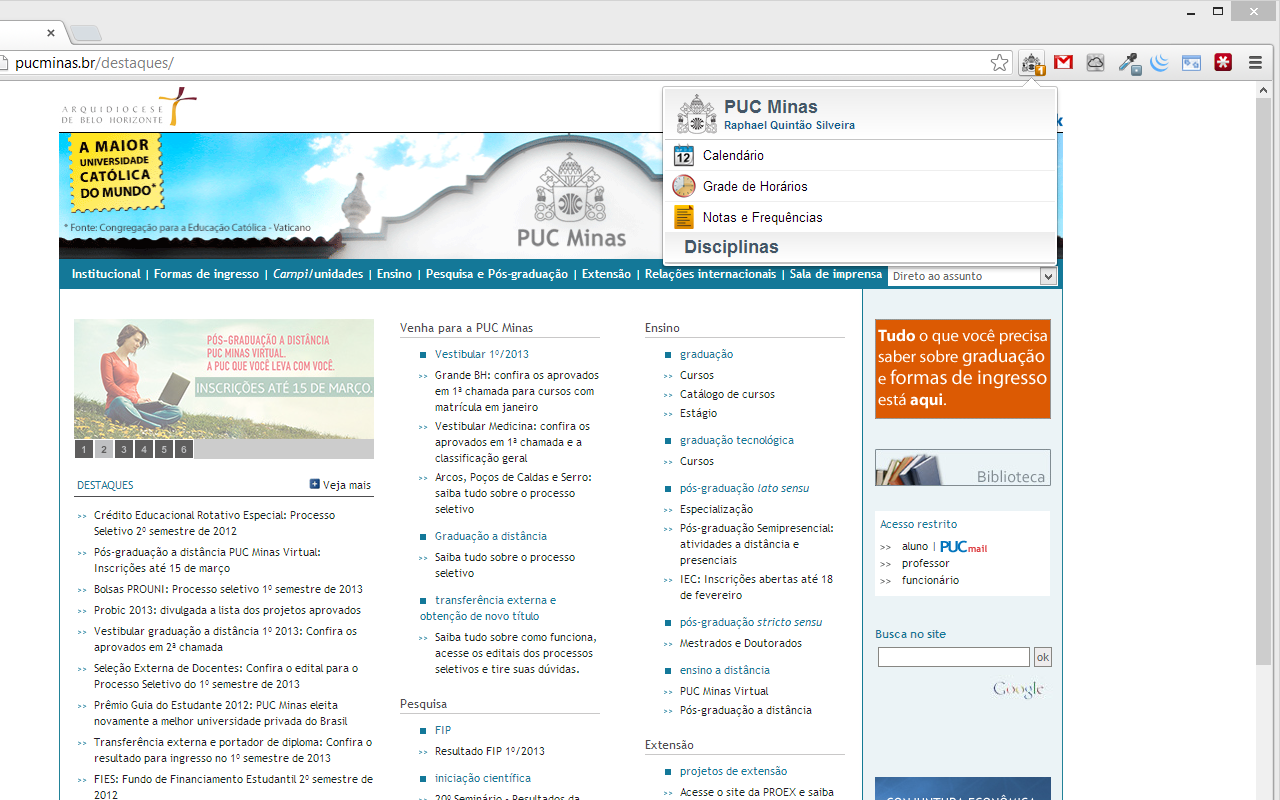Open the funcionário restricted access link

point(930,580)
